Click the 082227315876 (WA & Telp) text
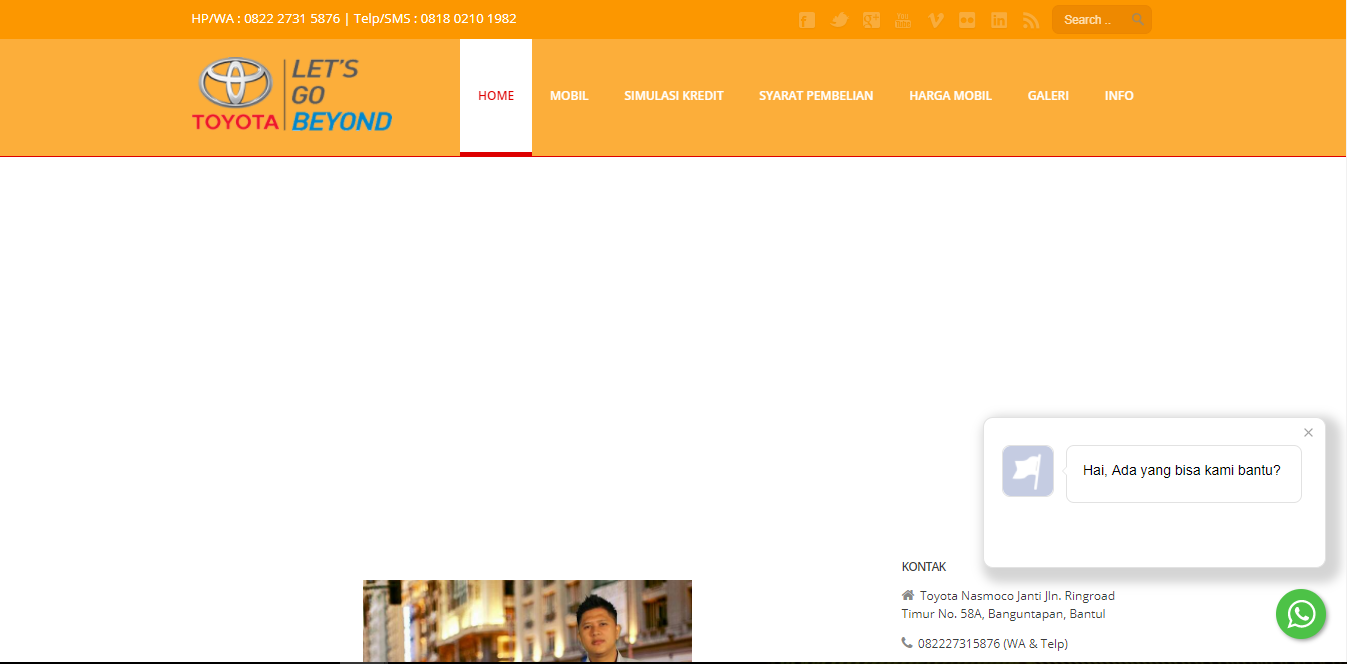This screenshot has width=1347, height=664. coord(993,644)
